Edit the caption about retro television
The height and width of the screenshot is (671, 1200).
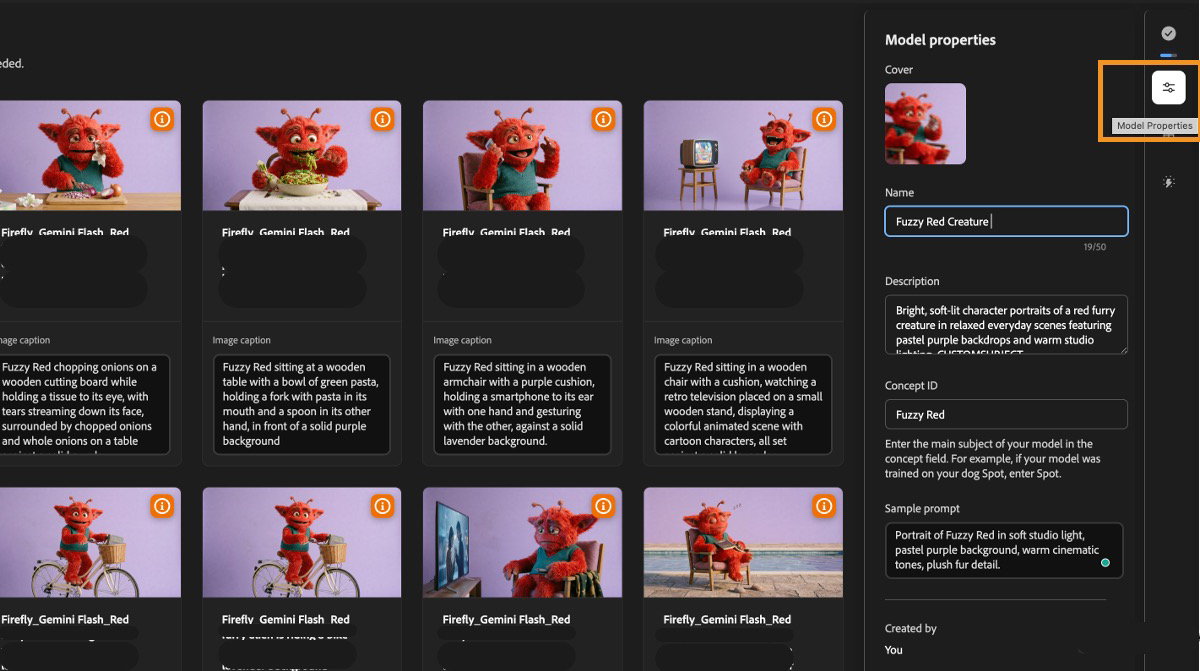(743, 404)
